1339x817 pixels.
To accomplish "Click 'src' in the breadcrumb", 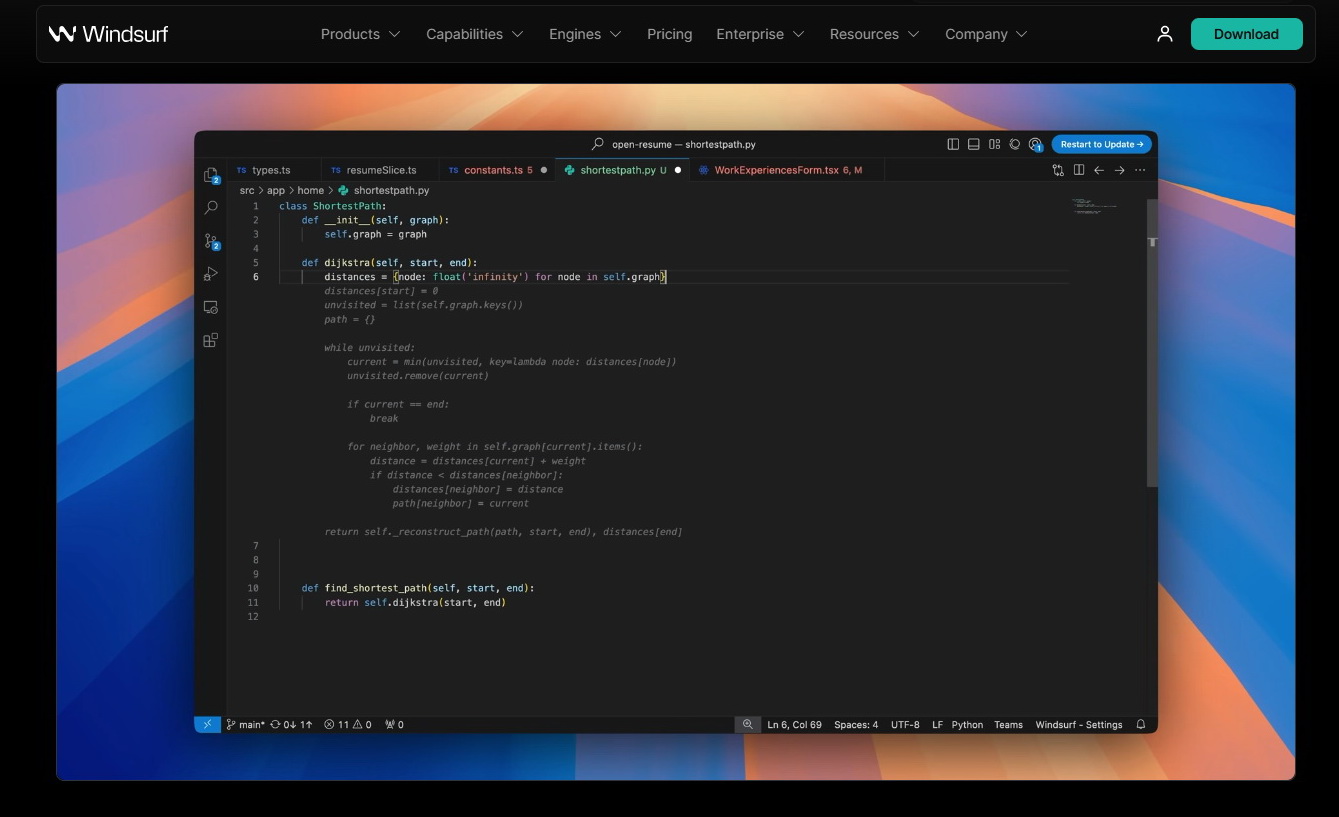I will tap(247, 190).
